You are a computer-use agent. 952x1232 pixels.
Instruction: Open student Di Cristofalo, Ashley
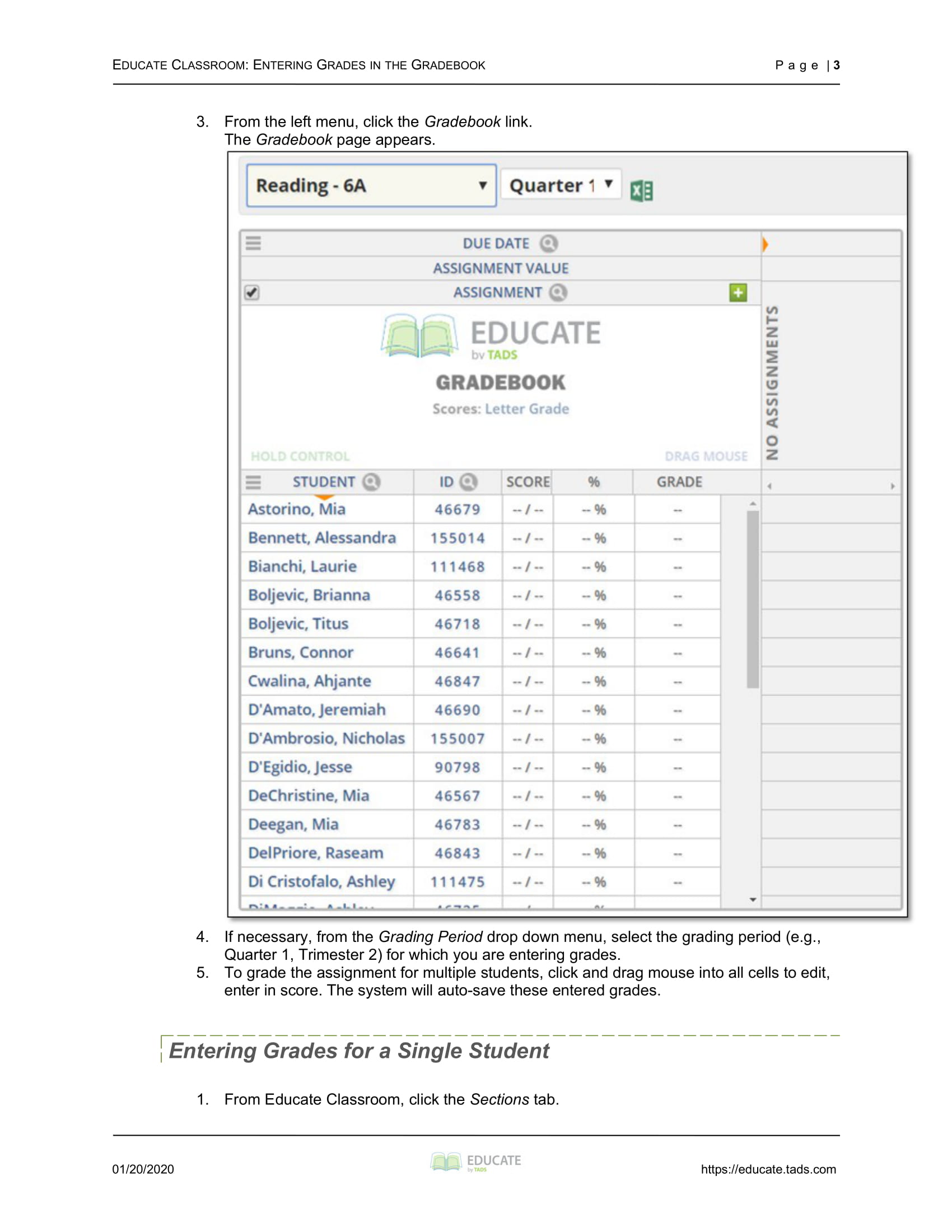(x=321, y=881)
